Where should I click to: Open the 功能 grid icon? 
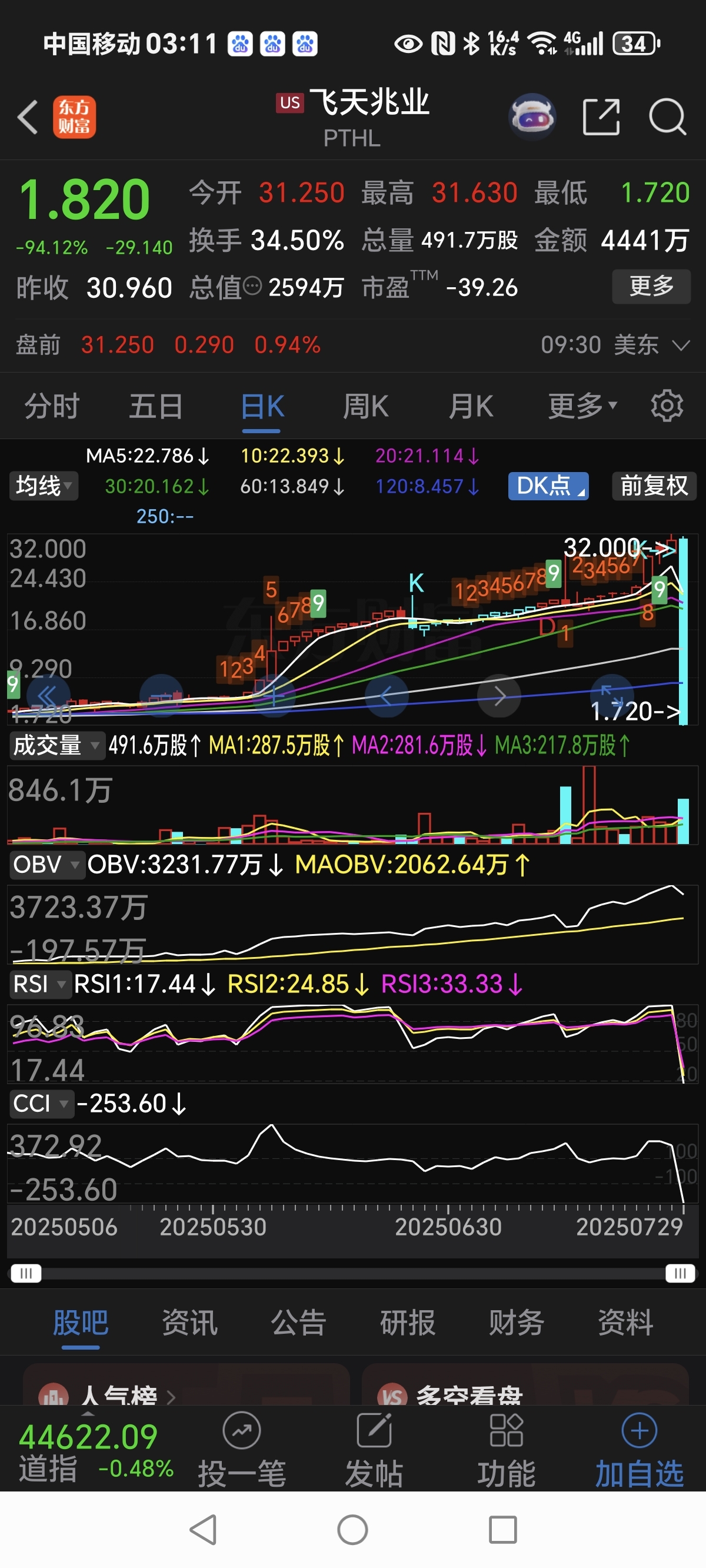(507, 1430)
